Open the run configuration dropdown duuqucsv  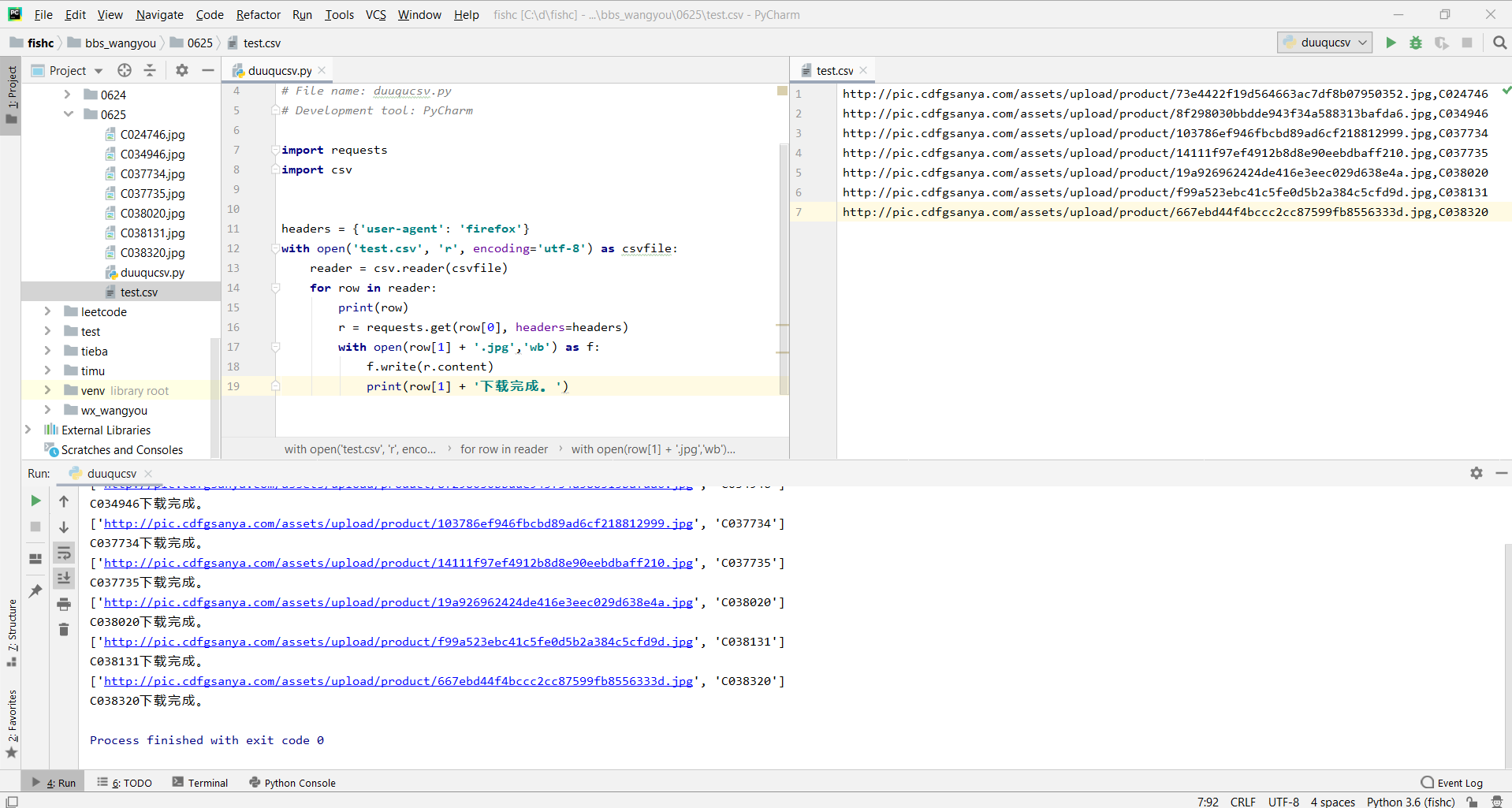pos(1324,43)
